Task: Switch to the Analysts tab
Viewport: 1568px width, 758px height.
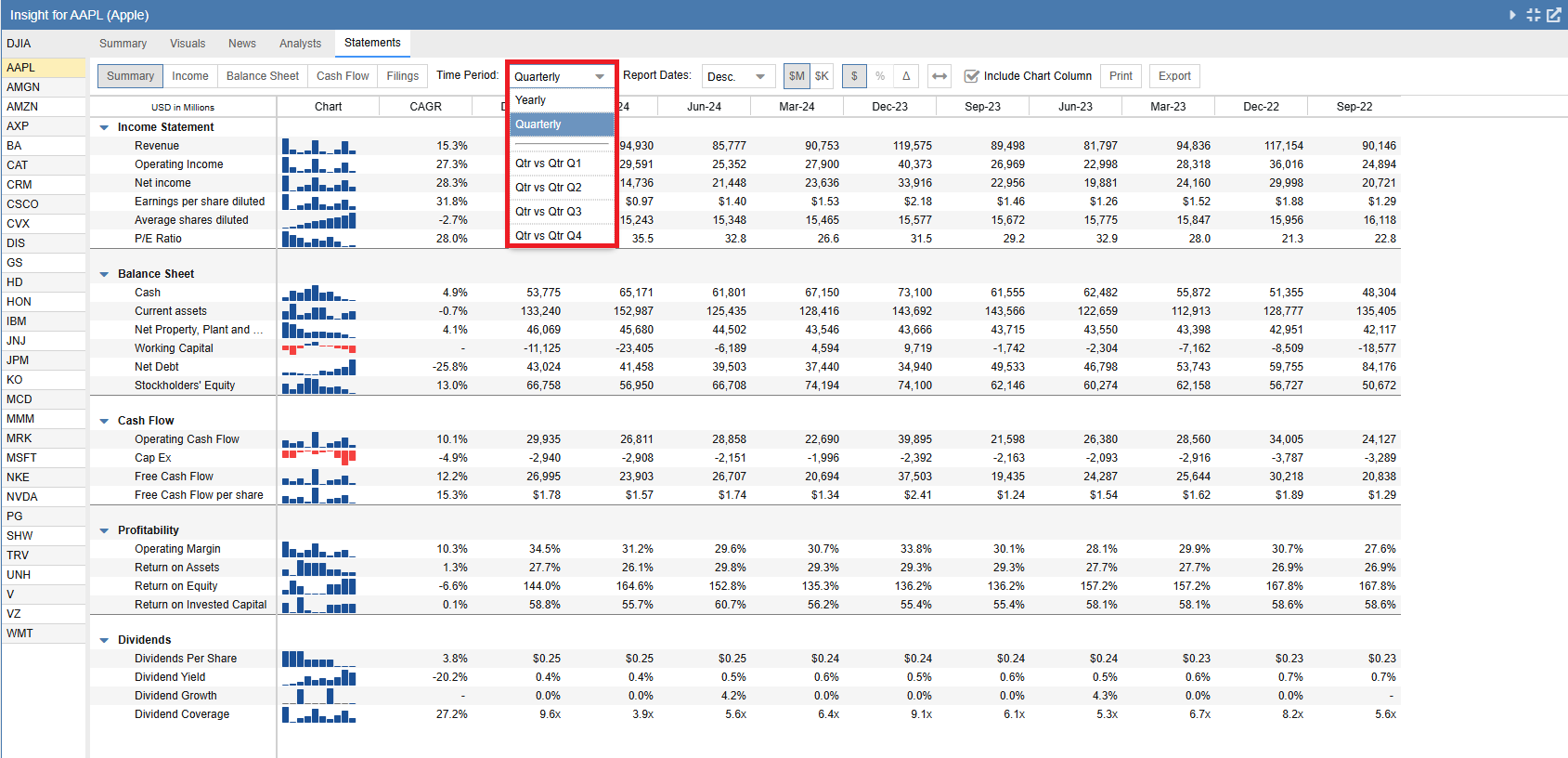Action: [x=300, y=44]
